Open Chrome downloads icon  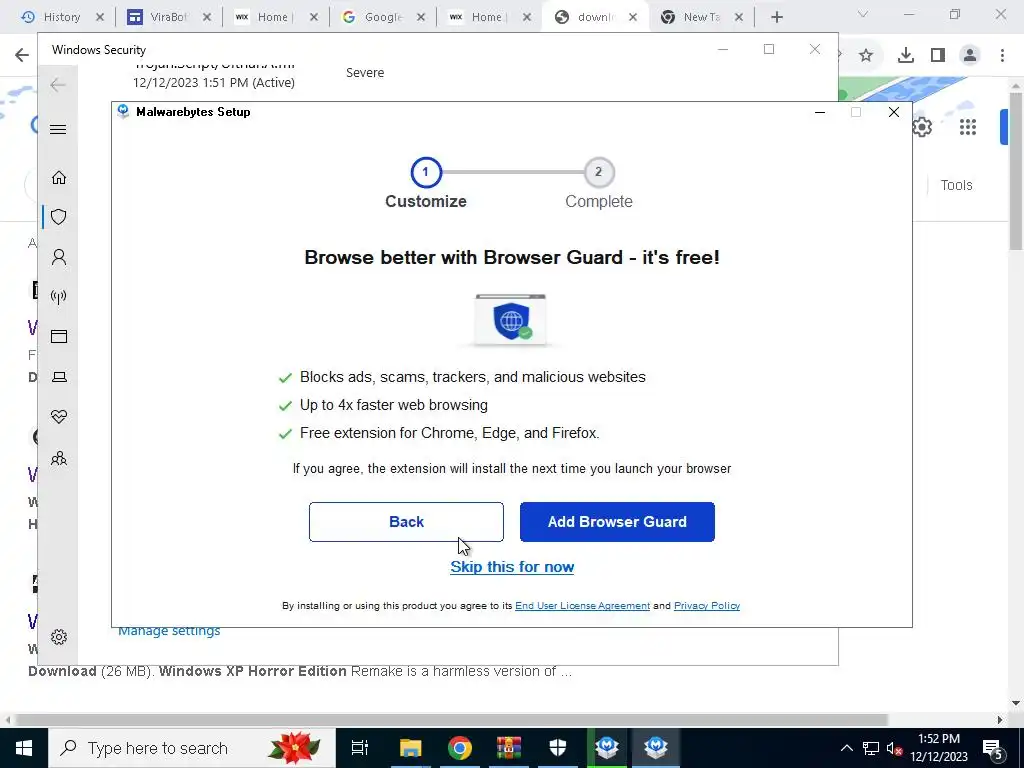tap(906, 56)
